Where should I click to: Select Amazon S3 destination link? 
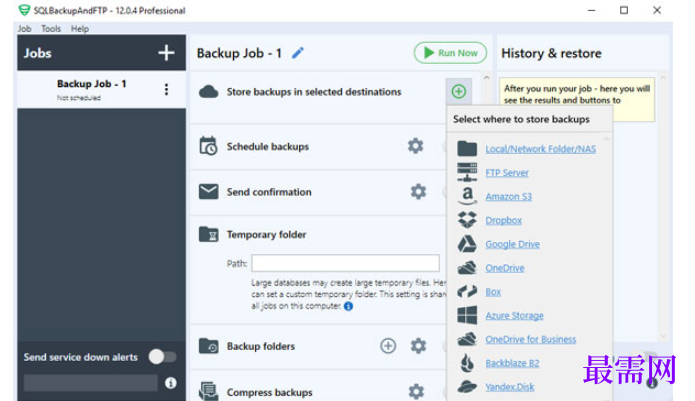coord(508,196)
